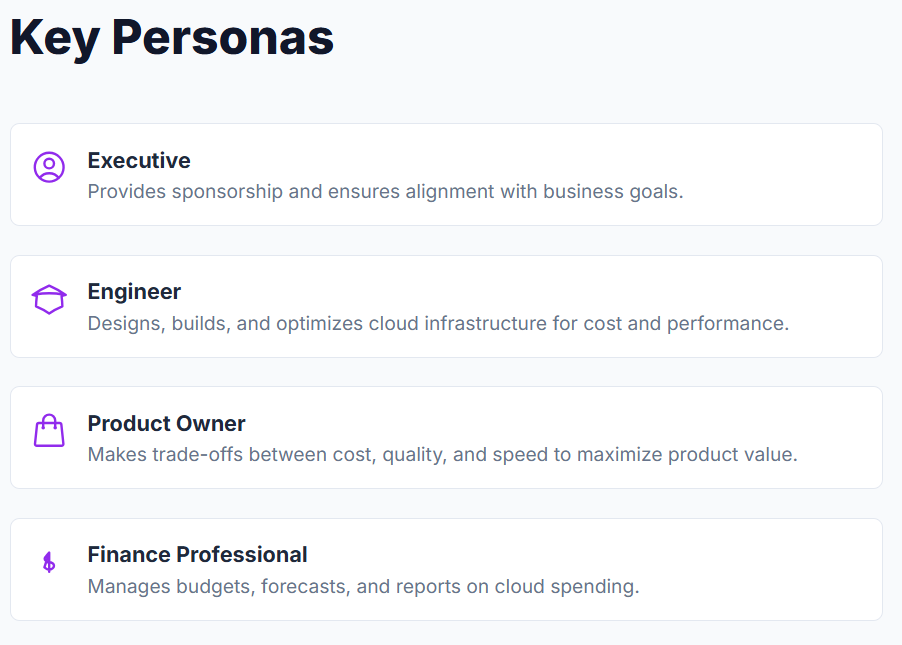
Task: Select the Executive heading text
Action: coord(139,161)
